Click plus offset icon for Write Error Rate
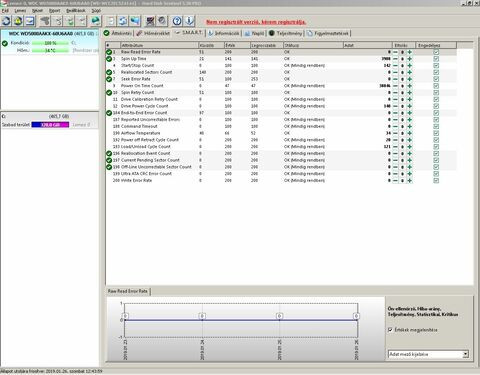Screen dimensions: 480x375 410,180
